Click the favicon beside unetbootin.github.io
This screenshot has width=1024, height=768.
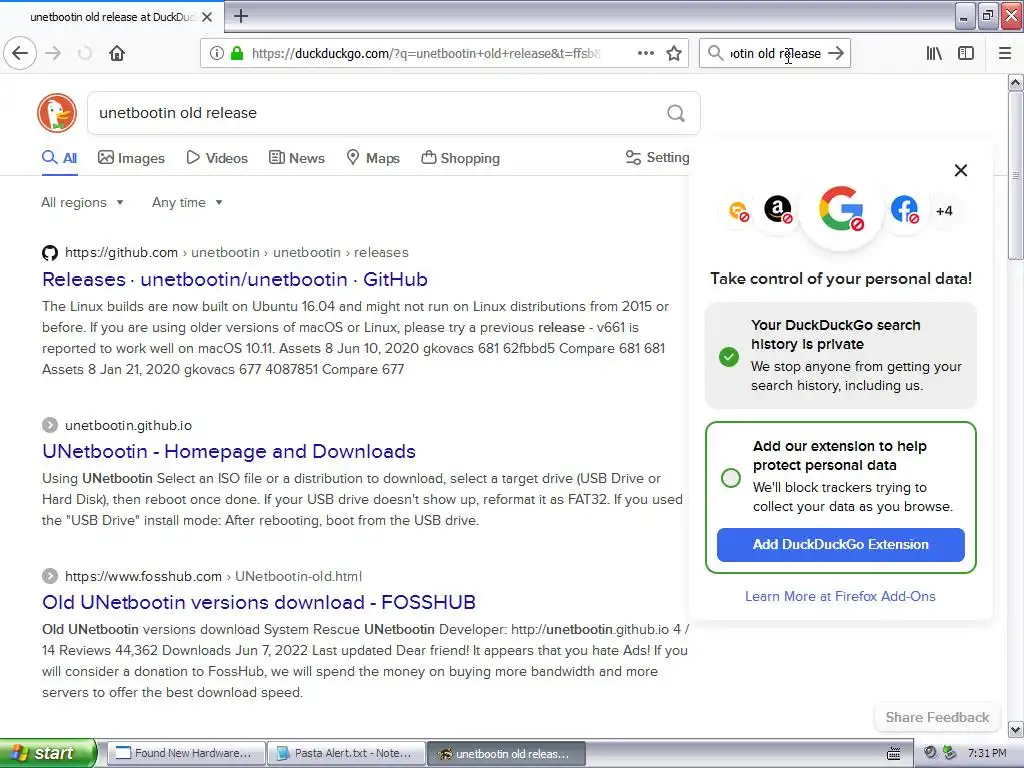click(50, 425)
